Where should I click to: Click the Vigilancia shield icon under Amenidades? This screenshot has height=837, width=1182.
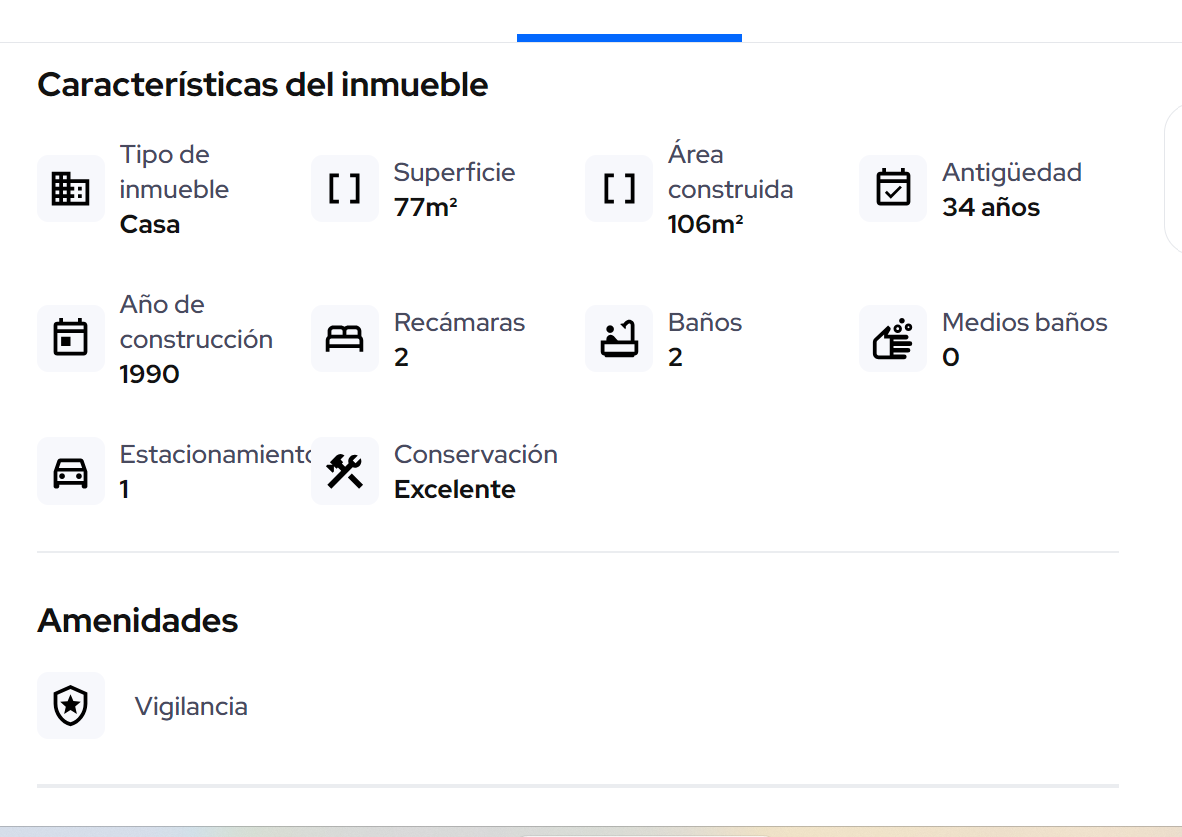[70, 705]
